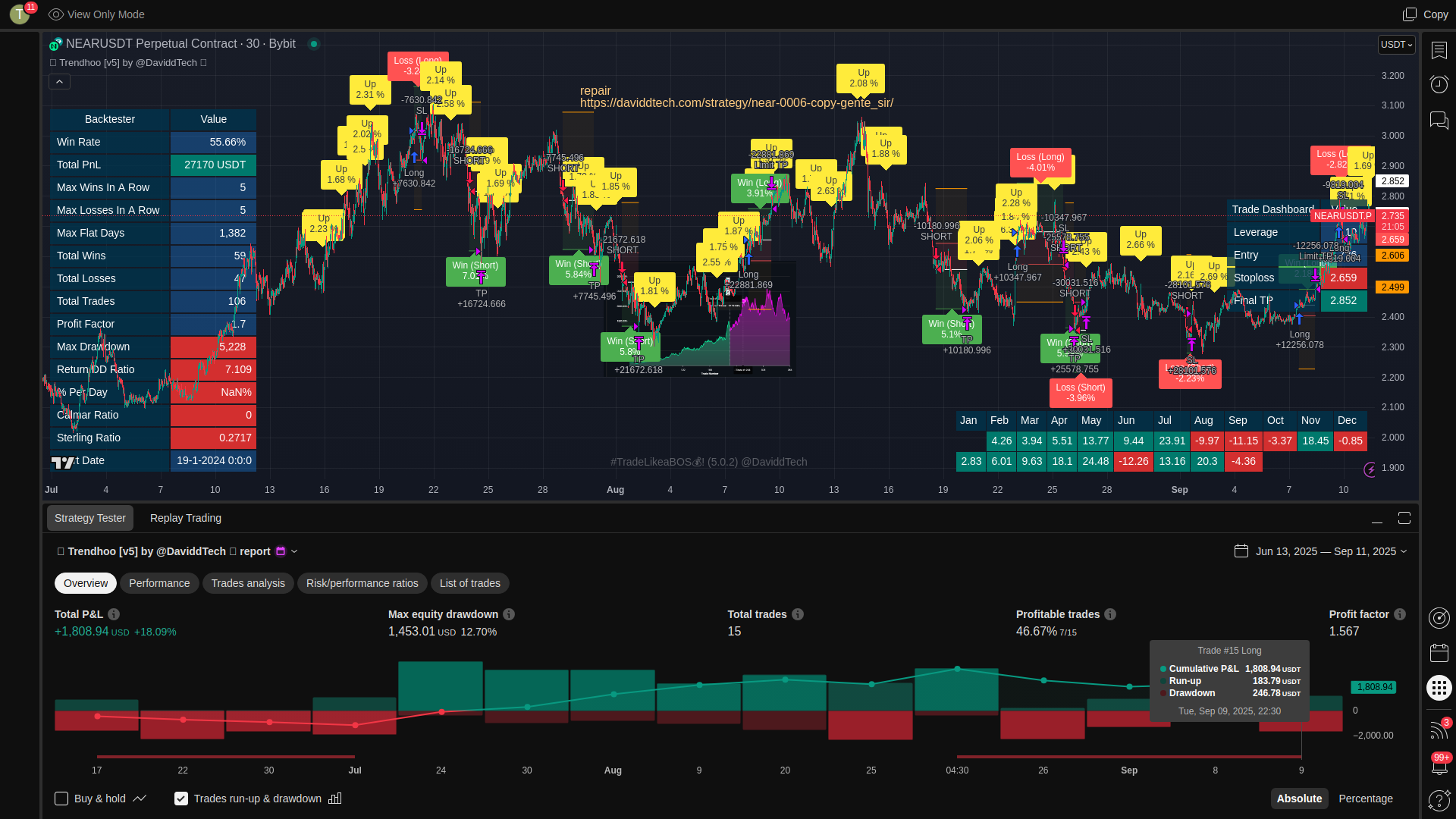The image size is (1456, 819).
Task: Select Risk/performance ratios tab
Action: pos(362,583)
